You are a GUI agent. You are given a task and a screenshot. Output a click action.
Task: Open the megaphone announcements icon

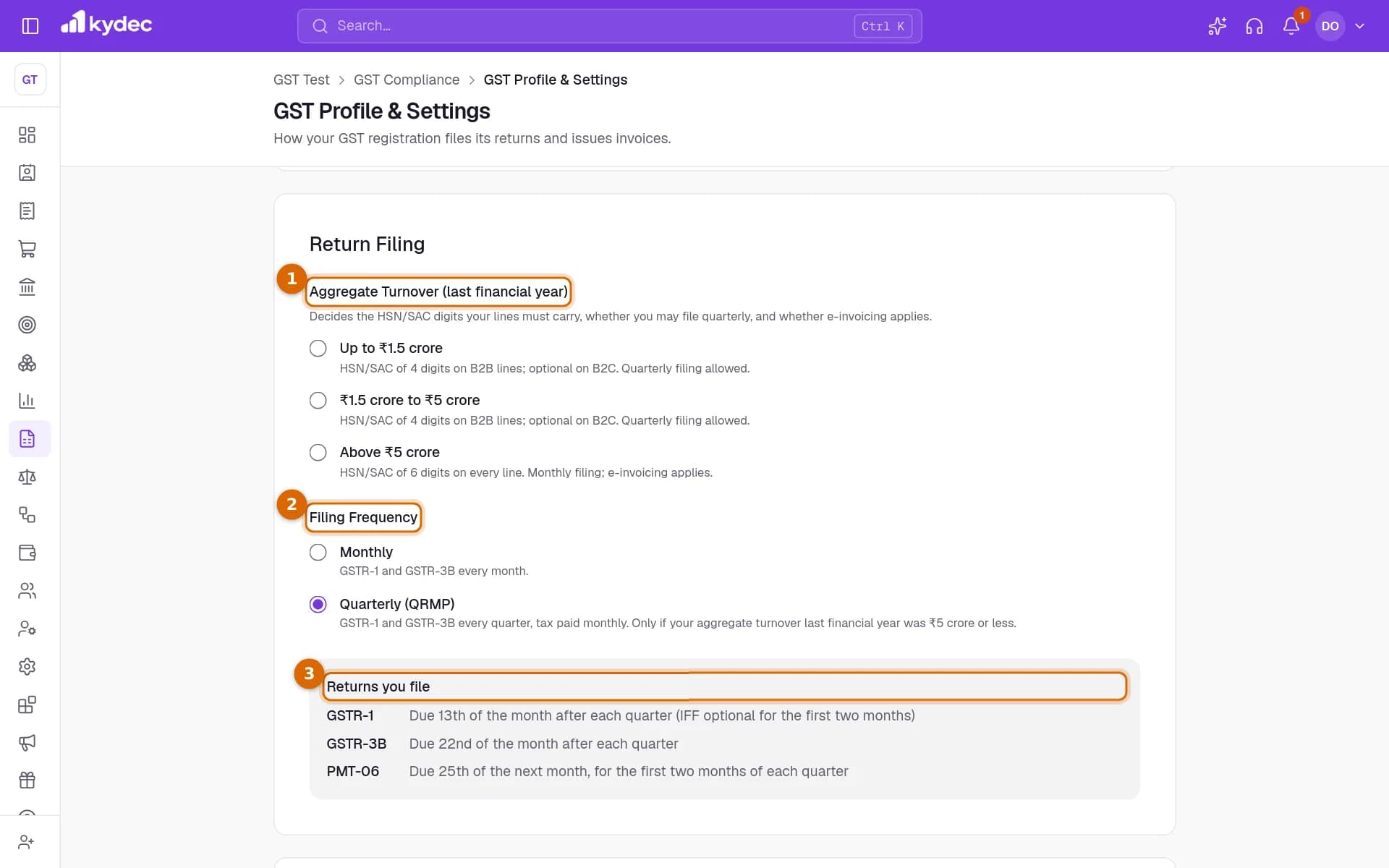(x=27, y=743)
